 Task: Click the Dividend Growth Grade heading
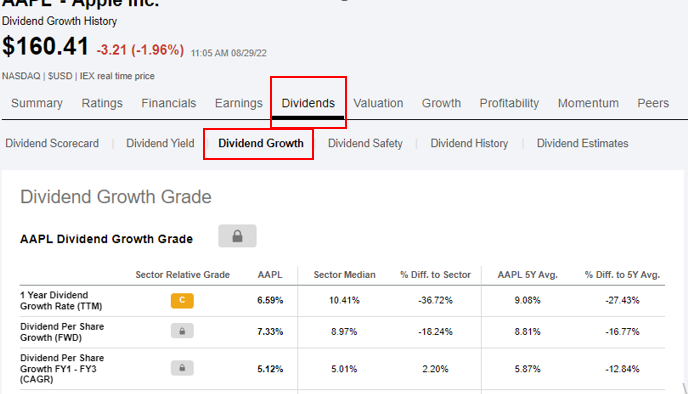(116, 197)
